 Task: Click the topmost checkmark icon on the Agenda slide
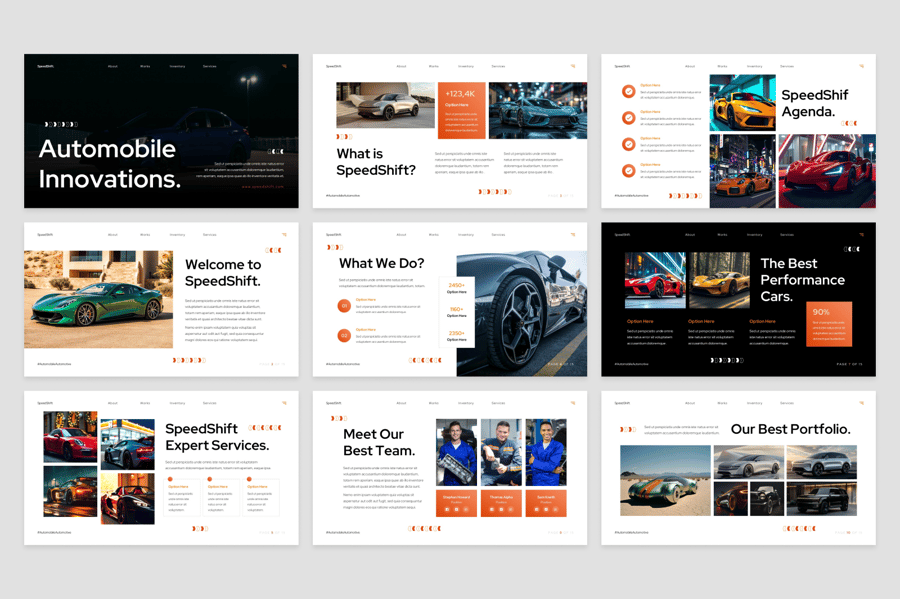628,91
